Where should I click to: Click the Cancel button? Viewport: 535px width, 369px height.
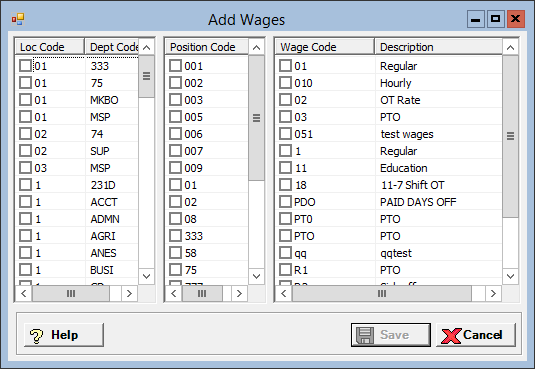pos(476,335)
